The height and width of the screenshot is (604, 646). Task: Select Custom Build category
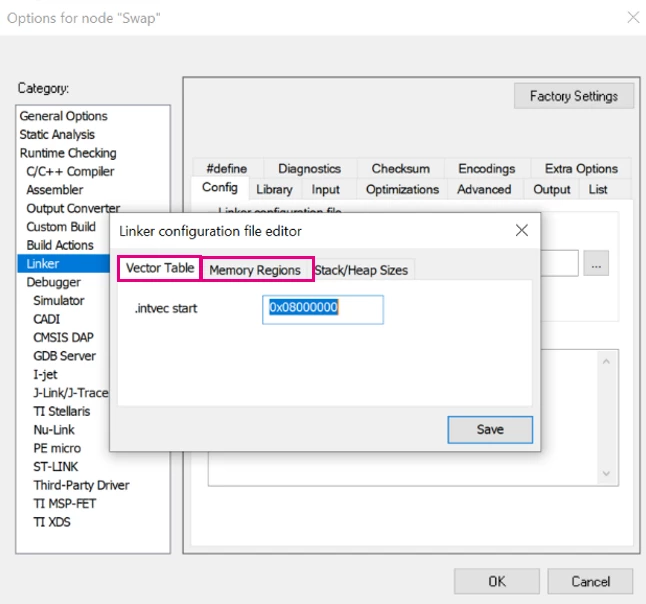coord(61,227)
